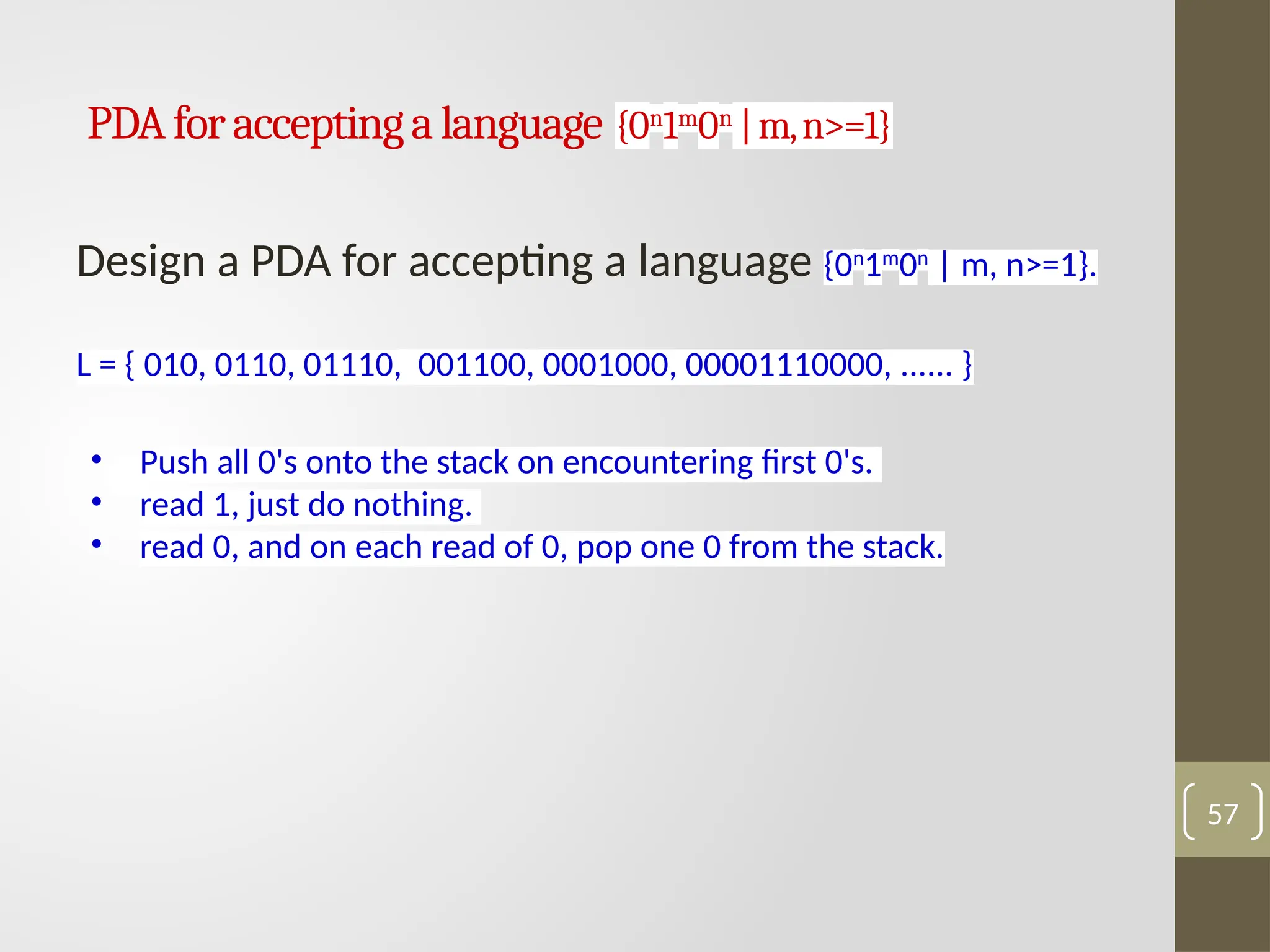Click the text 'Design a PDA for accepting a language'
This screenshot has height=952, width=1270.
point(443,262)
